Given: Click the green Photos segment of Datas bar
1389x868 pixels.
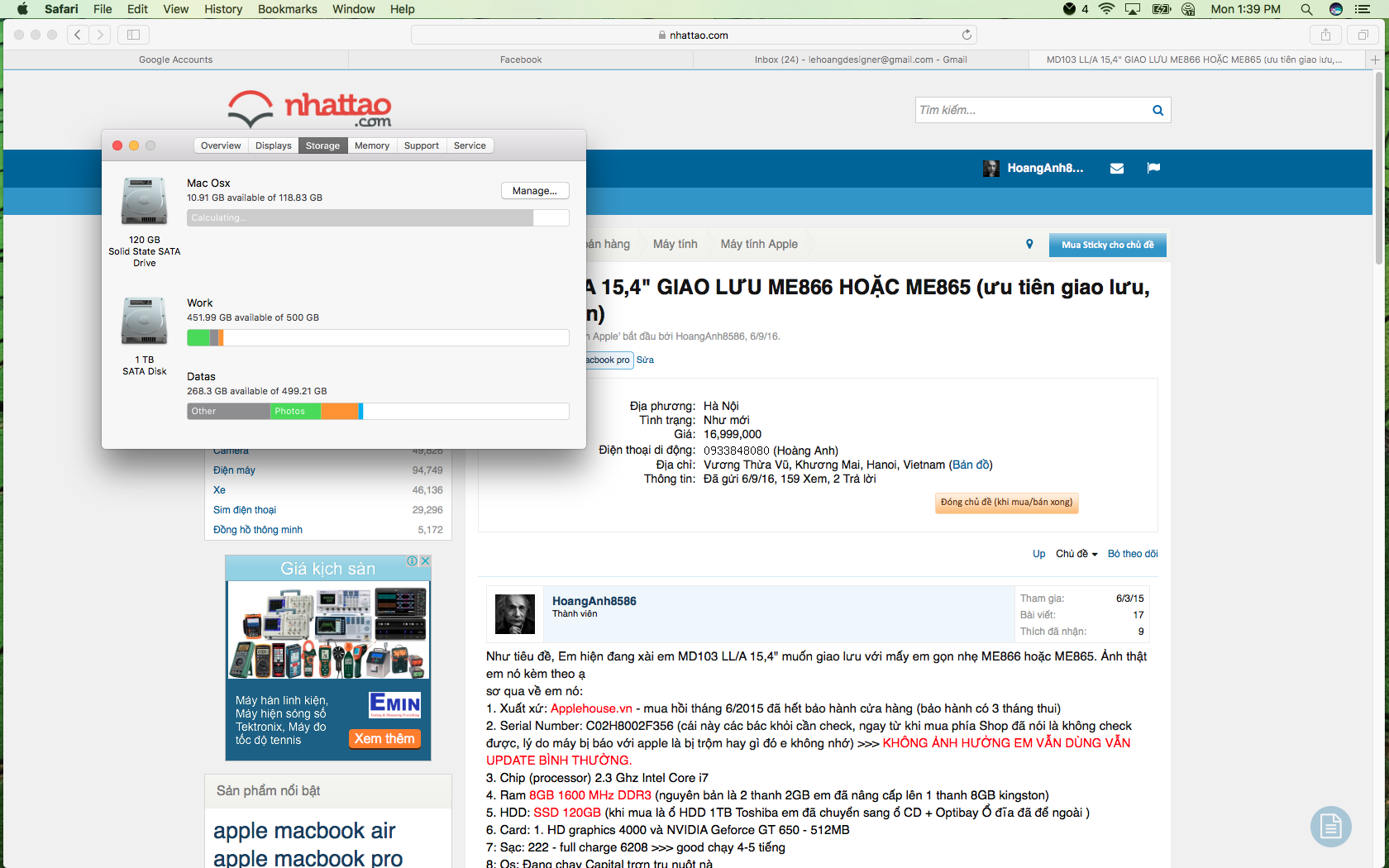Looking at the screenshot, I should [x=295, y=412].
